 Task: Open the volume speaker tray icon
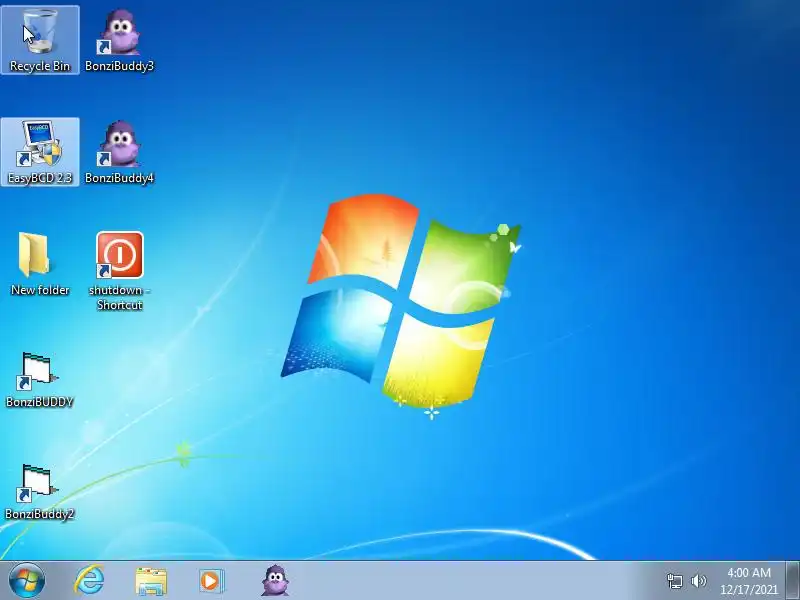tap(698, 581)
